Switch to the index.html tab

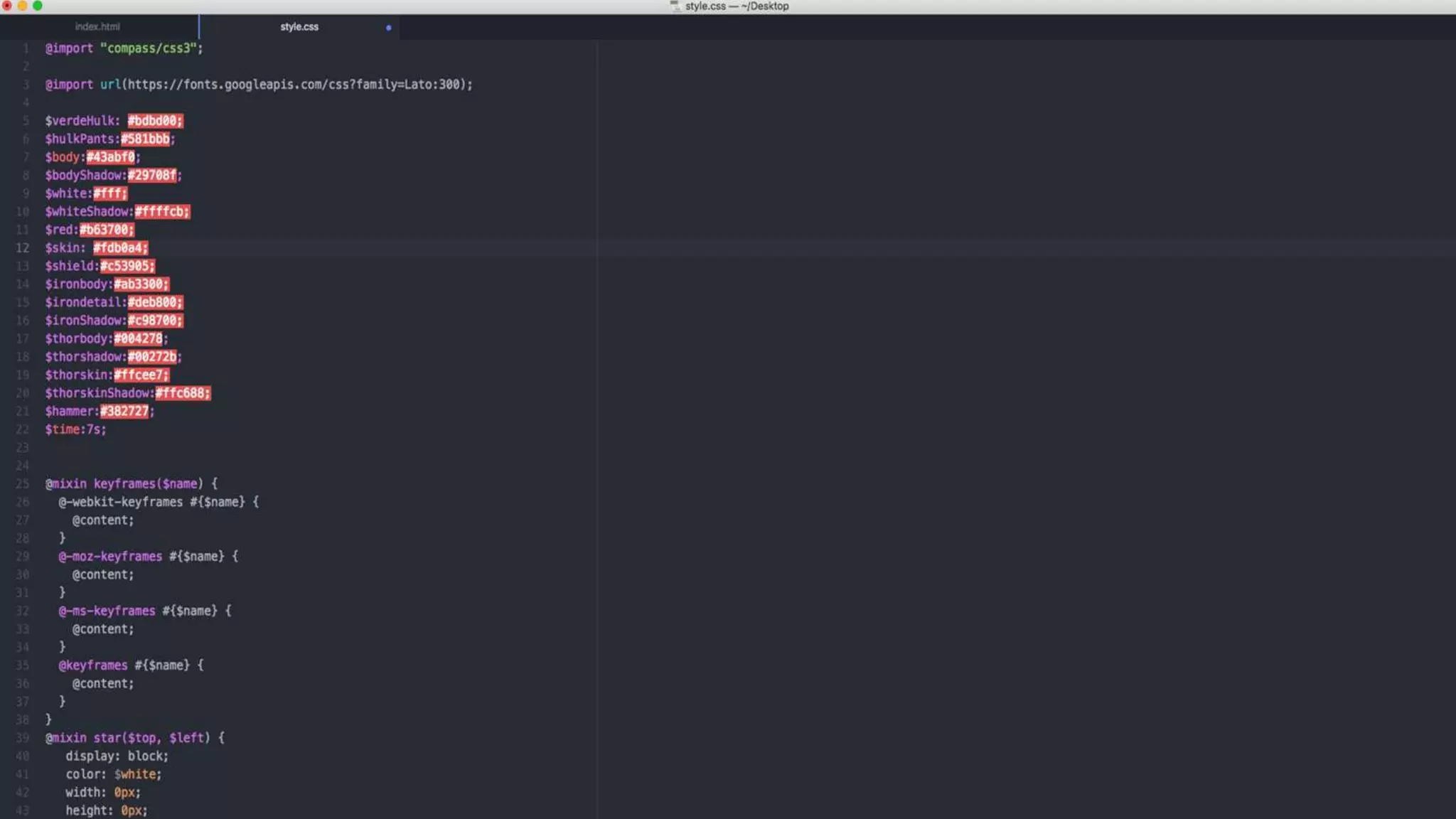click(97, 26)
